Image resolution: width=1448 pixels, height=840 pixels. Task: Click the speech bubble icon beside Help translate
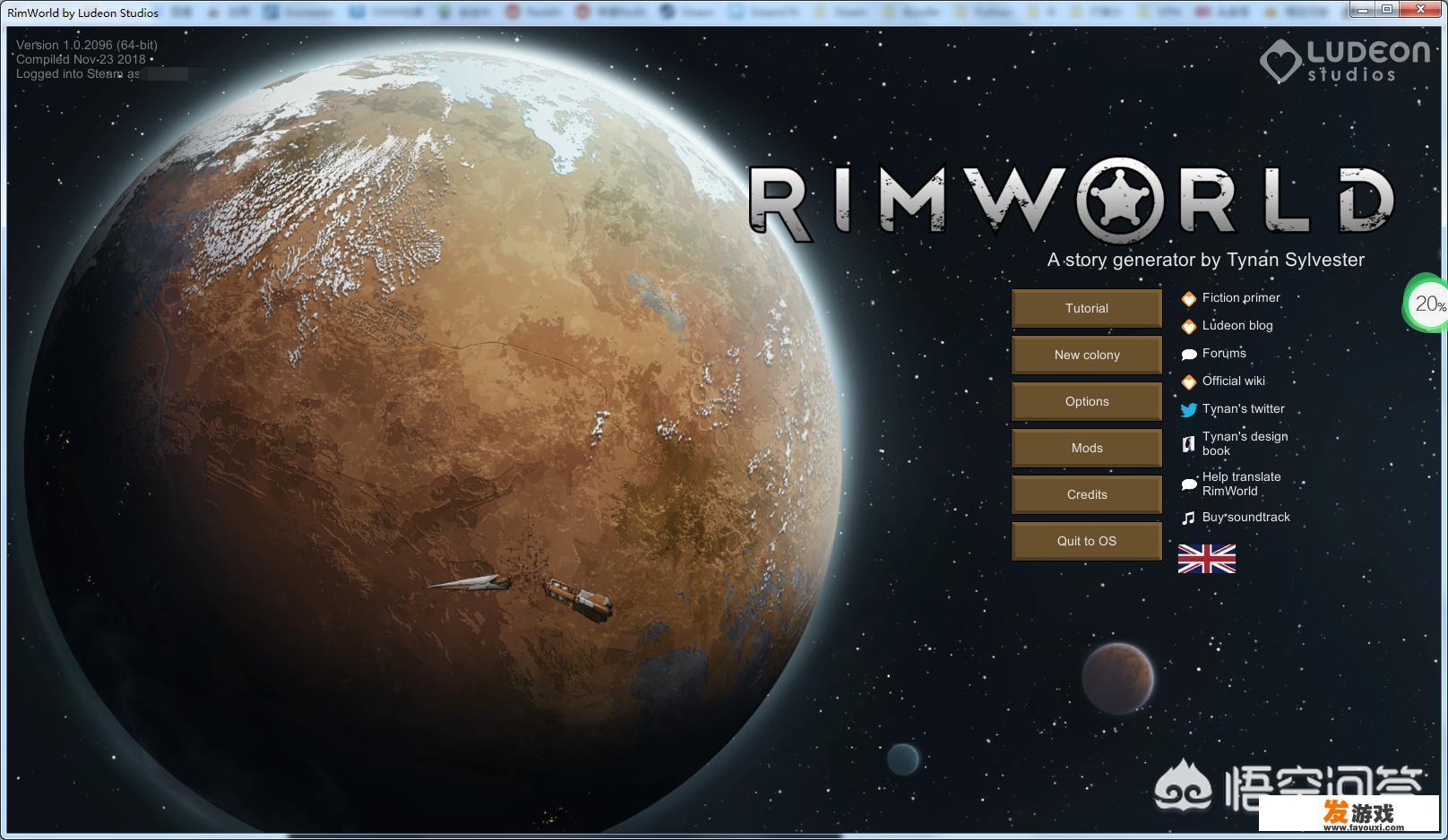click(x=1189, y=484)
